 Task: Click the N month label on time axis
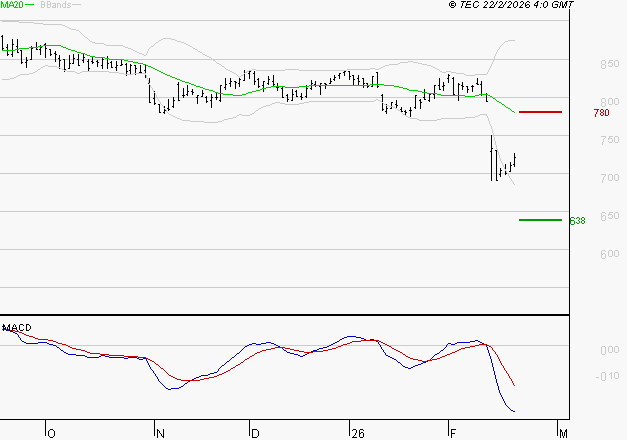pos(160,434)
